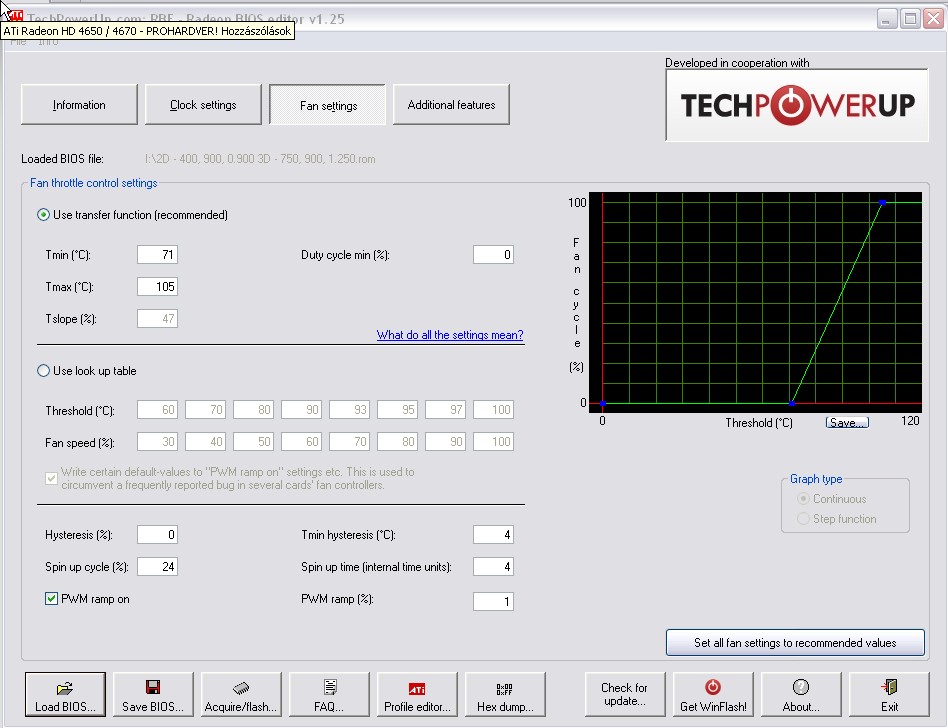
Task: Click the Loaded BIOS file path text
Action: [x=260, y=159]
